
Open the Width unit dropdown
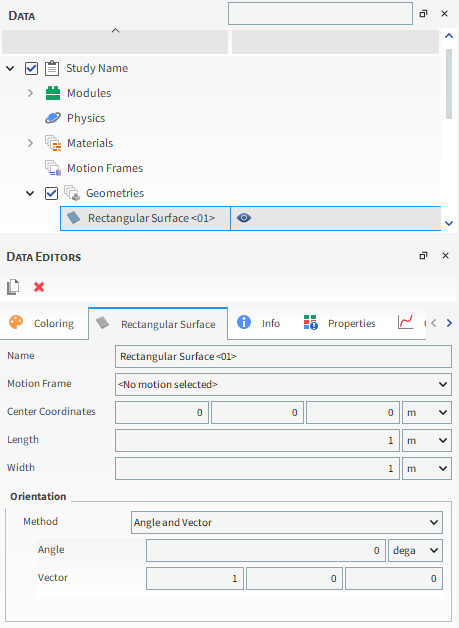[427, 469]
